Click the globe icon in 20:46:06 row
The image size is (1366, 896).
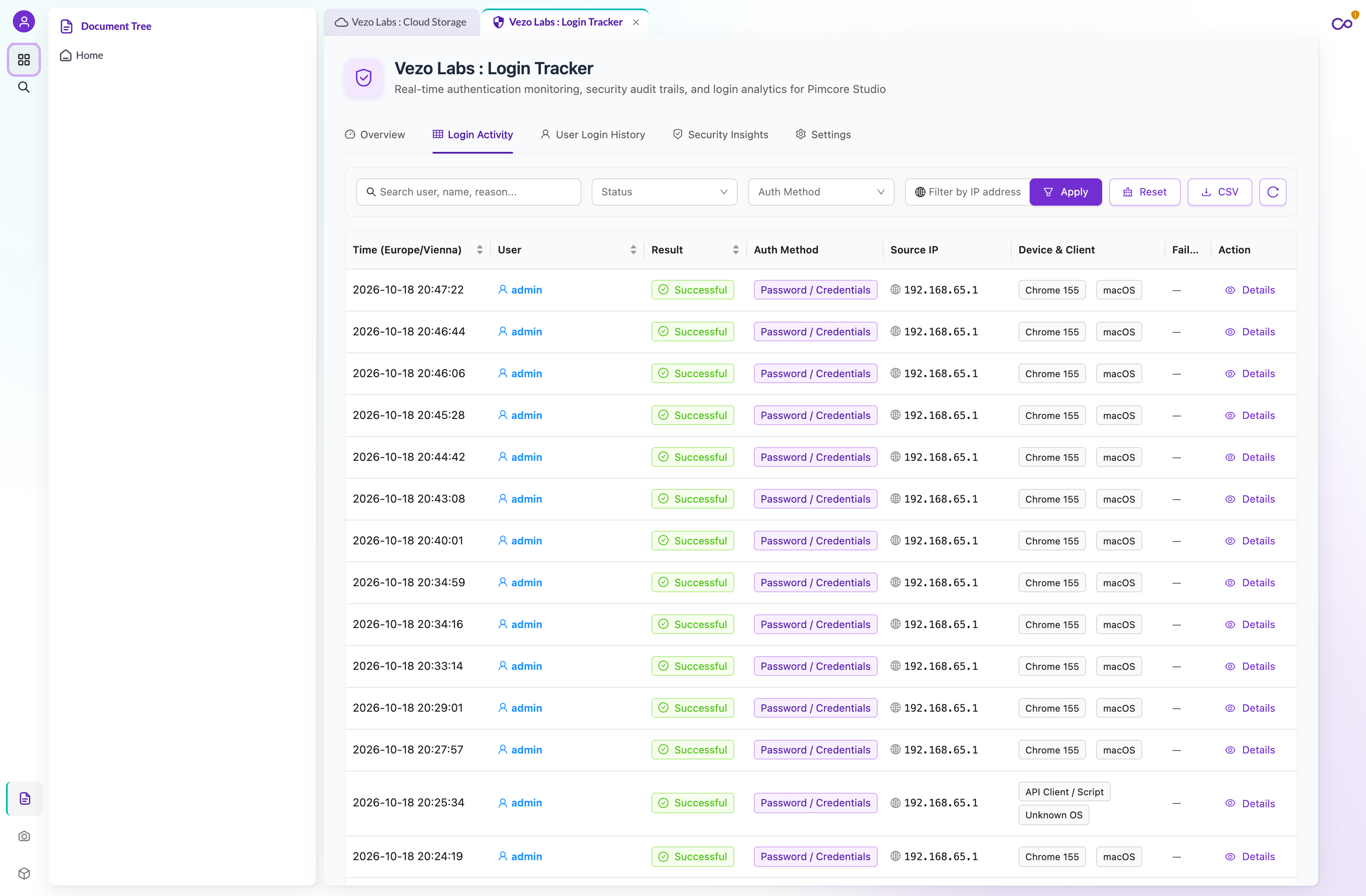(895, 373)
